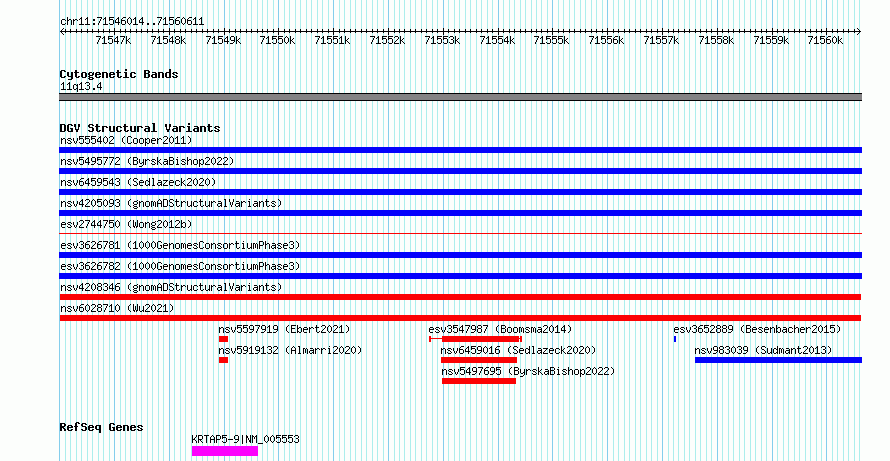890x461 pixels.
Task: Select the blue bar under esv3626781
Action: click(x=460, y=255)
